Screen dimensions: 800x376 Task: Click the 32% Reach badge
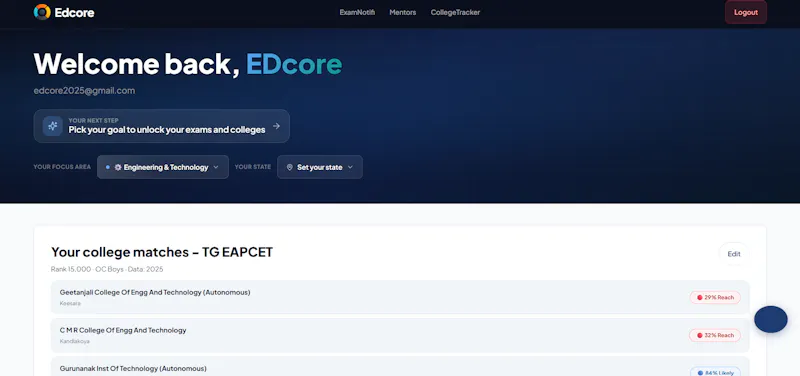715,335
